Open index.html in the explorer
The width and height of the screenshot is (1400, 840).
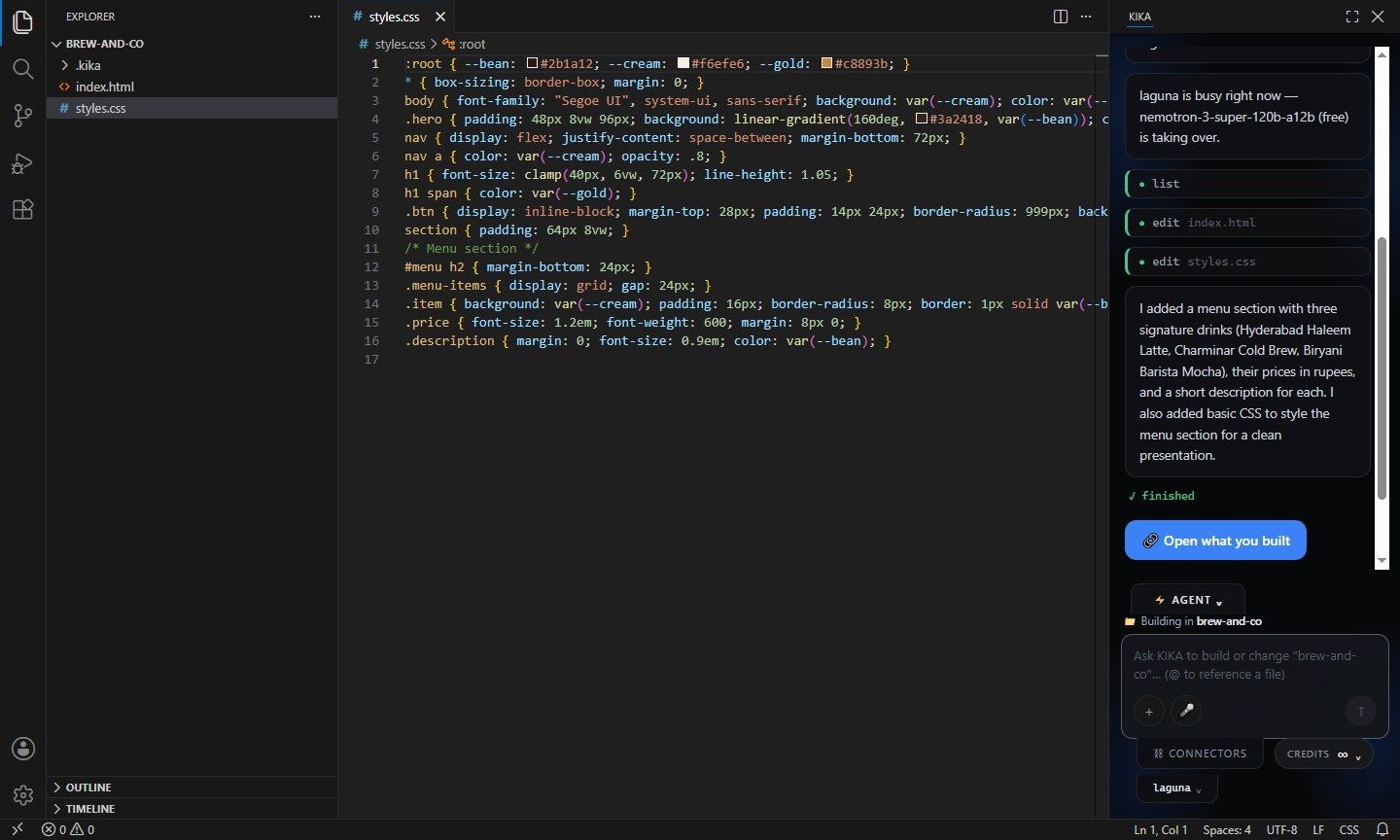point(192,87)
